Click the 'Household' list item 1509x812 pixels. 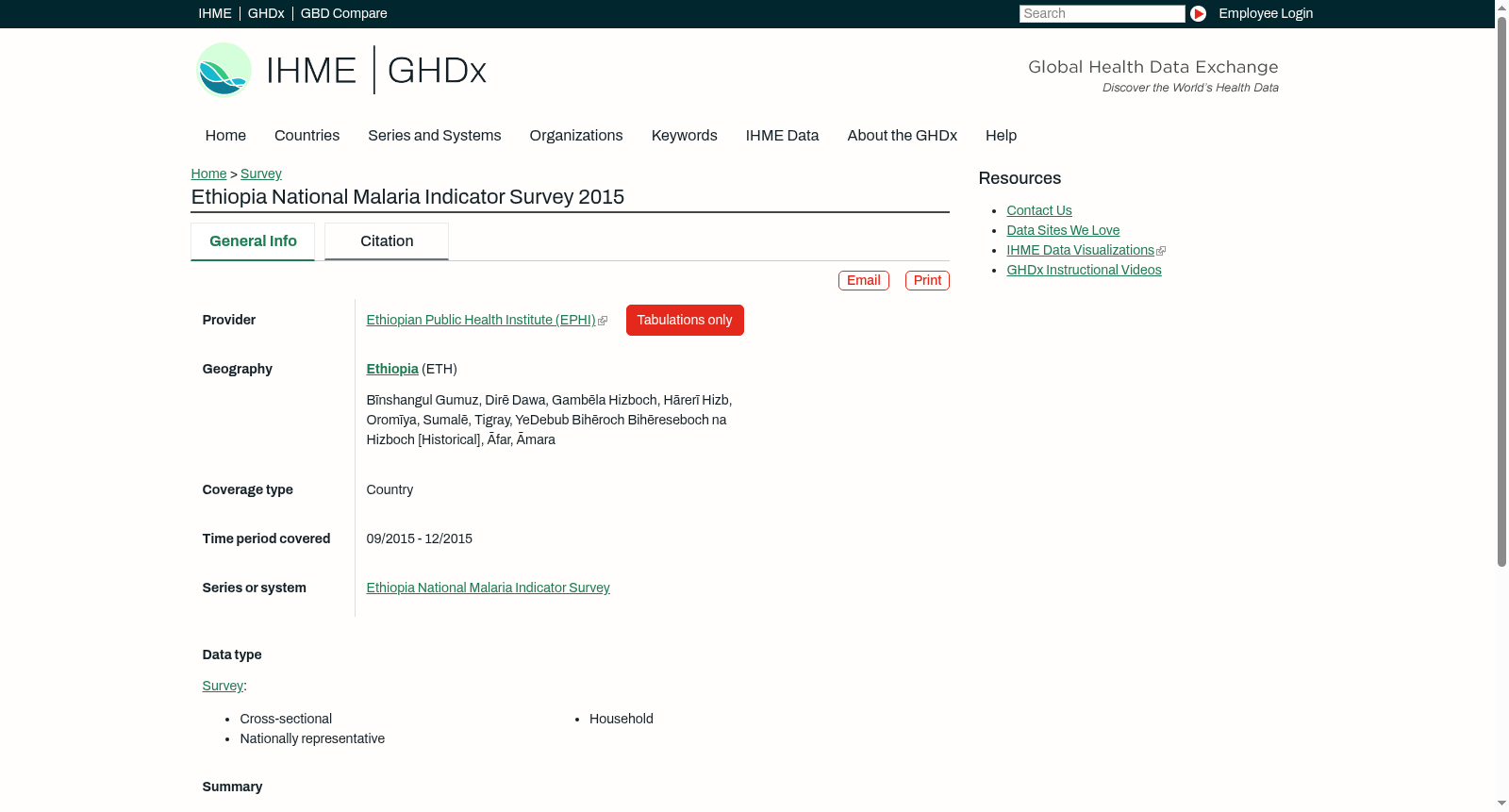point(622,719)
